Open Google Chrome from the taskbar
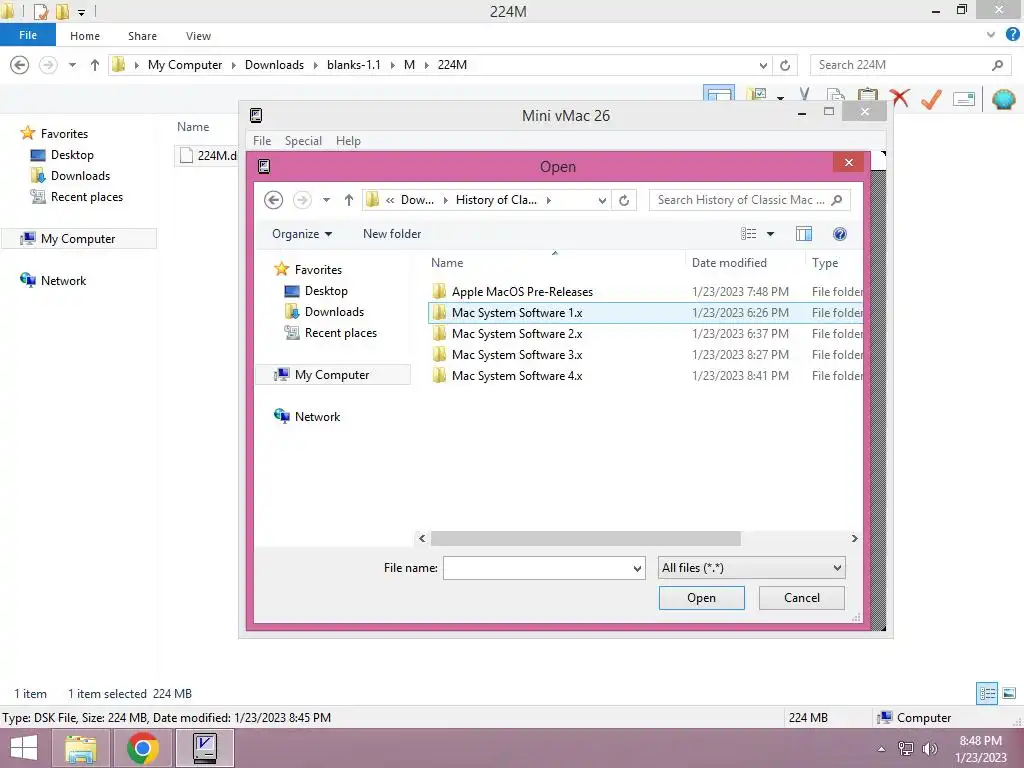The height and width of the screenshot is (768, 1024). [x=142, y=748]
